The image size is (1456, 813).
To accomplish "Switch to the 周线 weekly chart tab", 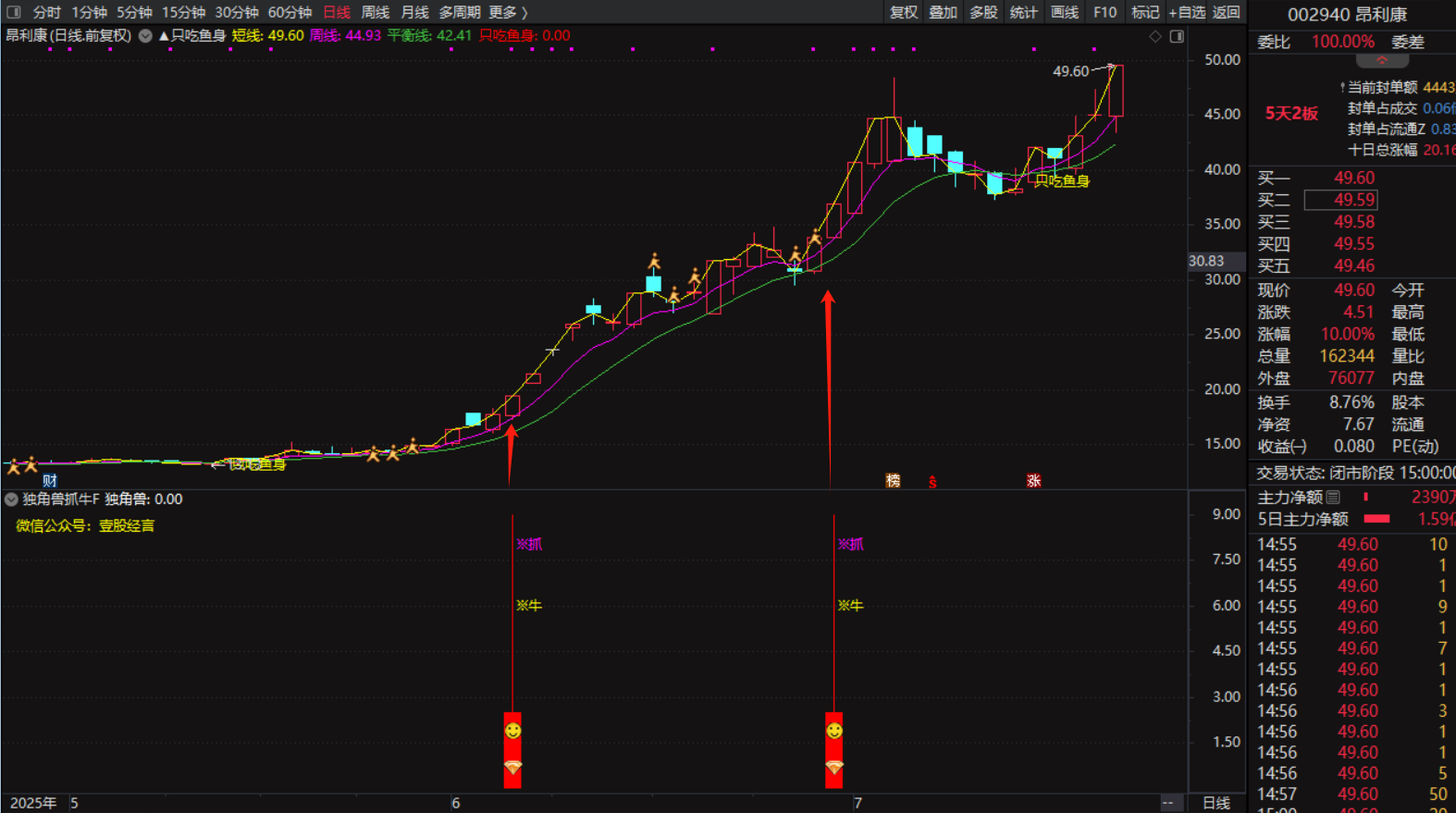I will point(375,12).
